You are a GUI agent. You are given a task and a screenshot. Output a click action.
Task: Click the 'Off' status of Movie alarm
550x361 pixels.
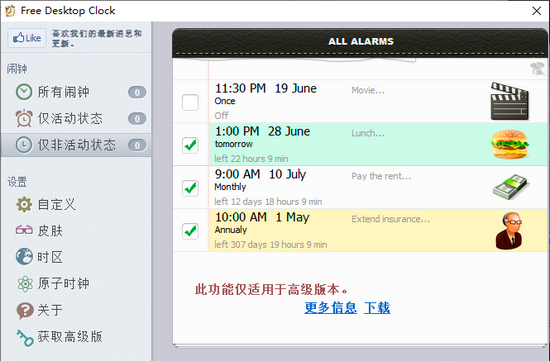pos(221,115)
